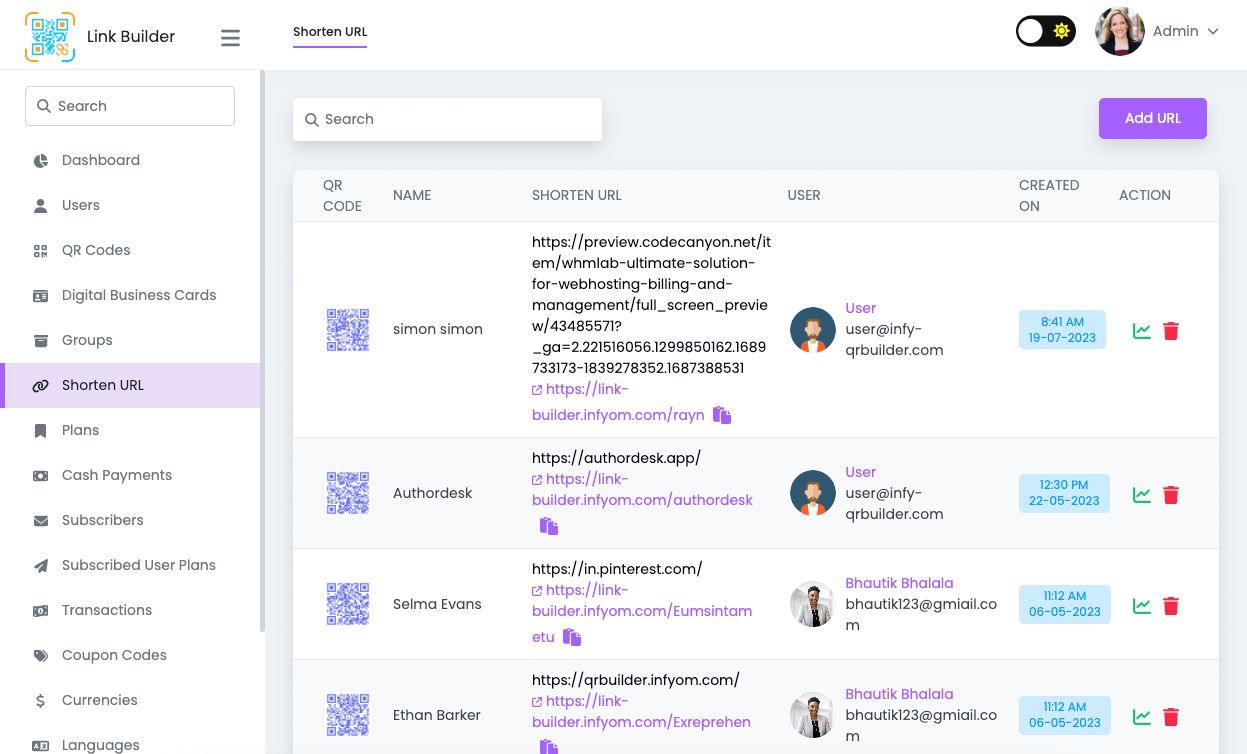The height and width of the screenshot is (754, 1247).
Task: Open the link-builder.infyom.com/authordesk short link
Action: [642, 489]
